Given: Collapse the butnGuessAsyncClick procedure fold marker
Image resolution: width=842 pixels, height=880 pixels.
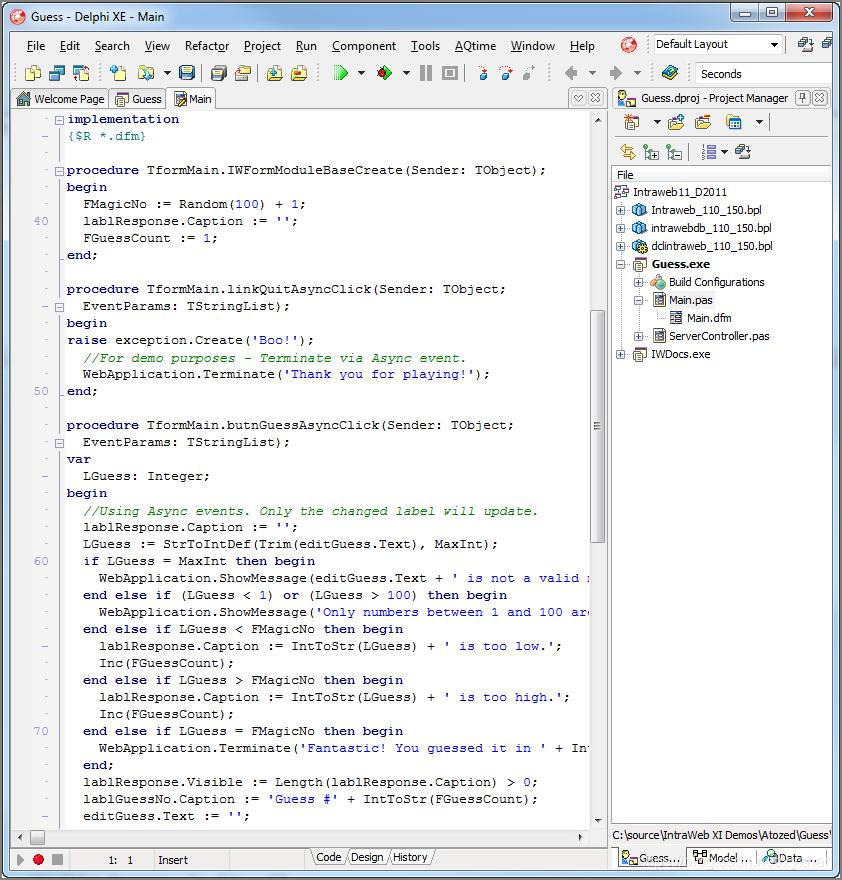Looking at the screenshot, I should click(59, 443).
